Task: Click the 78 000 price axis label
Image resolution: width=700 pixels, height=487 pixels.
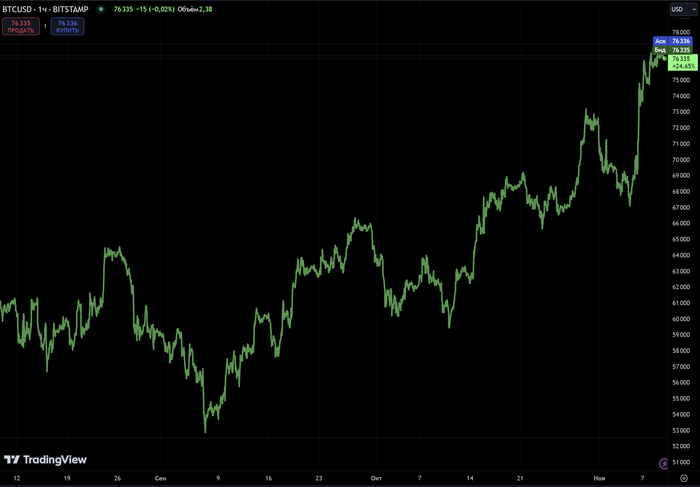Action: coord(681,32)
